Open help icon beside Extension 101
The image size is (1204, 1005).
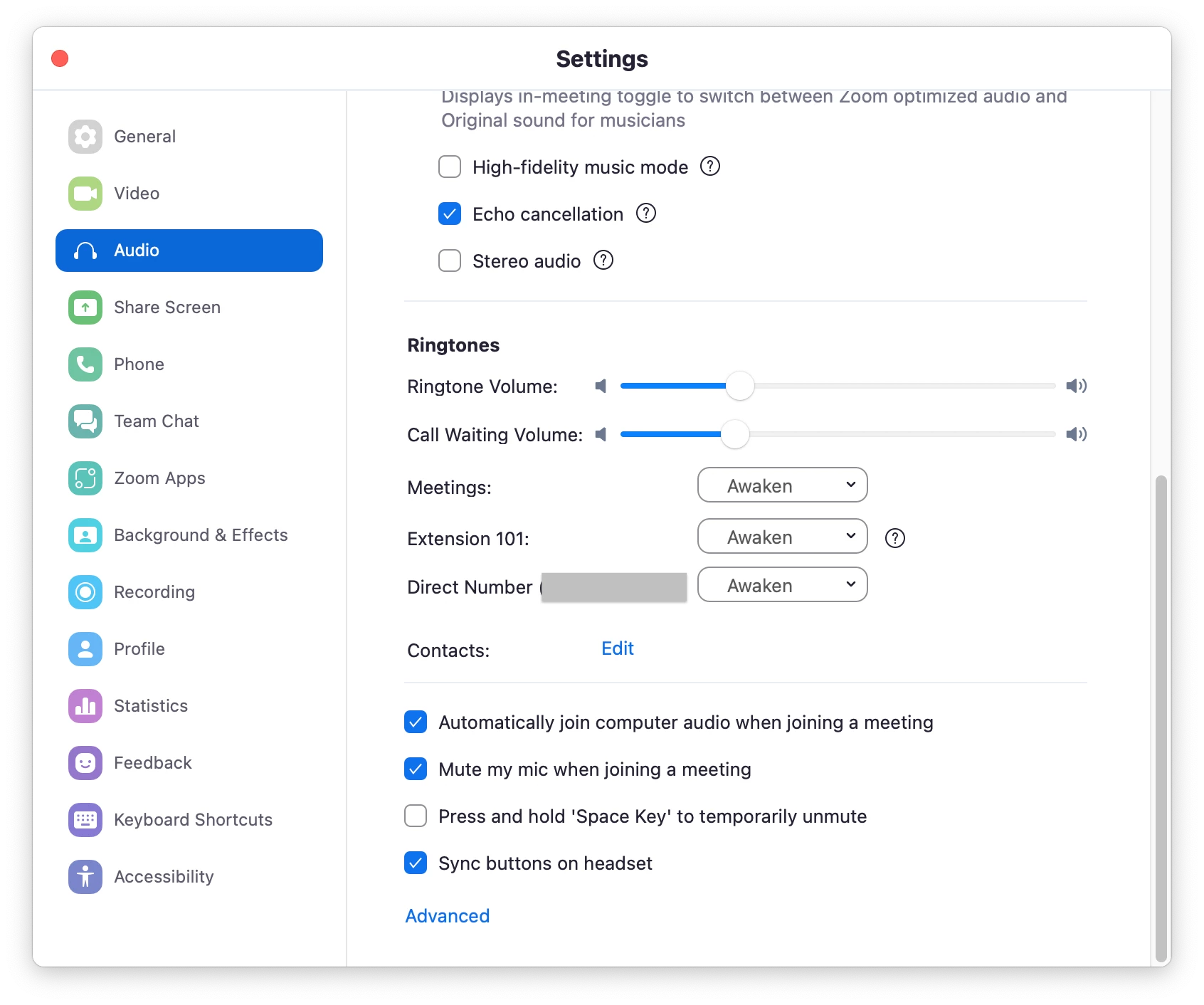(895, 538)
